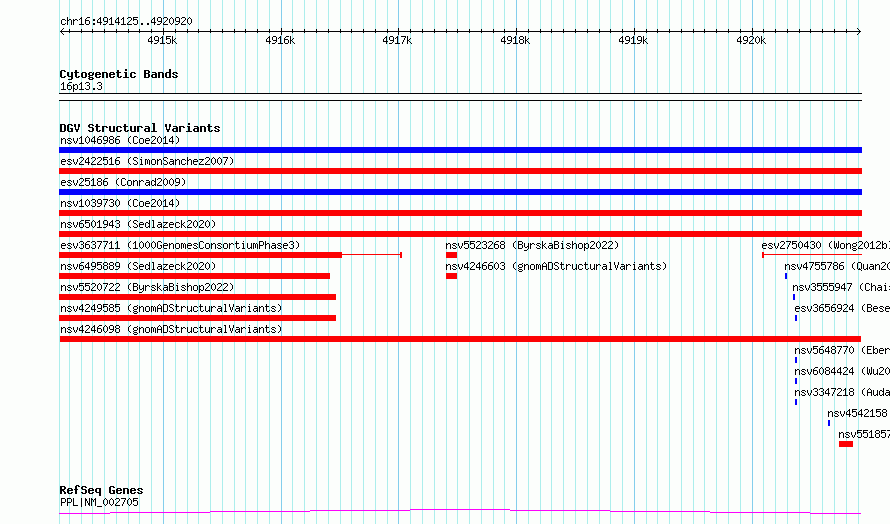Open variant esv25186 (Conrad2009) label

coord(123,182)
